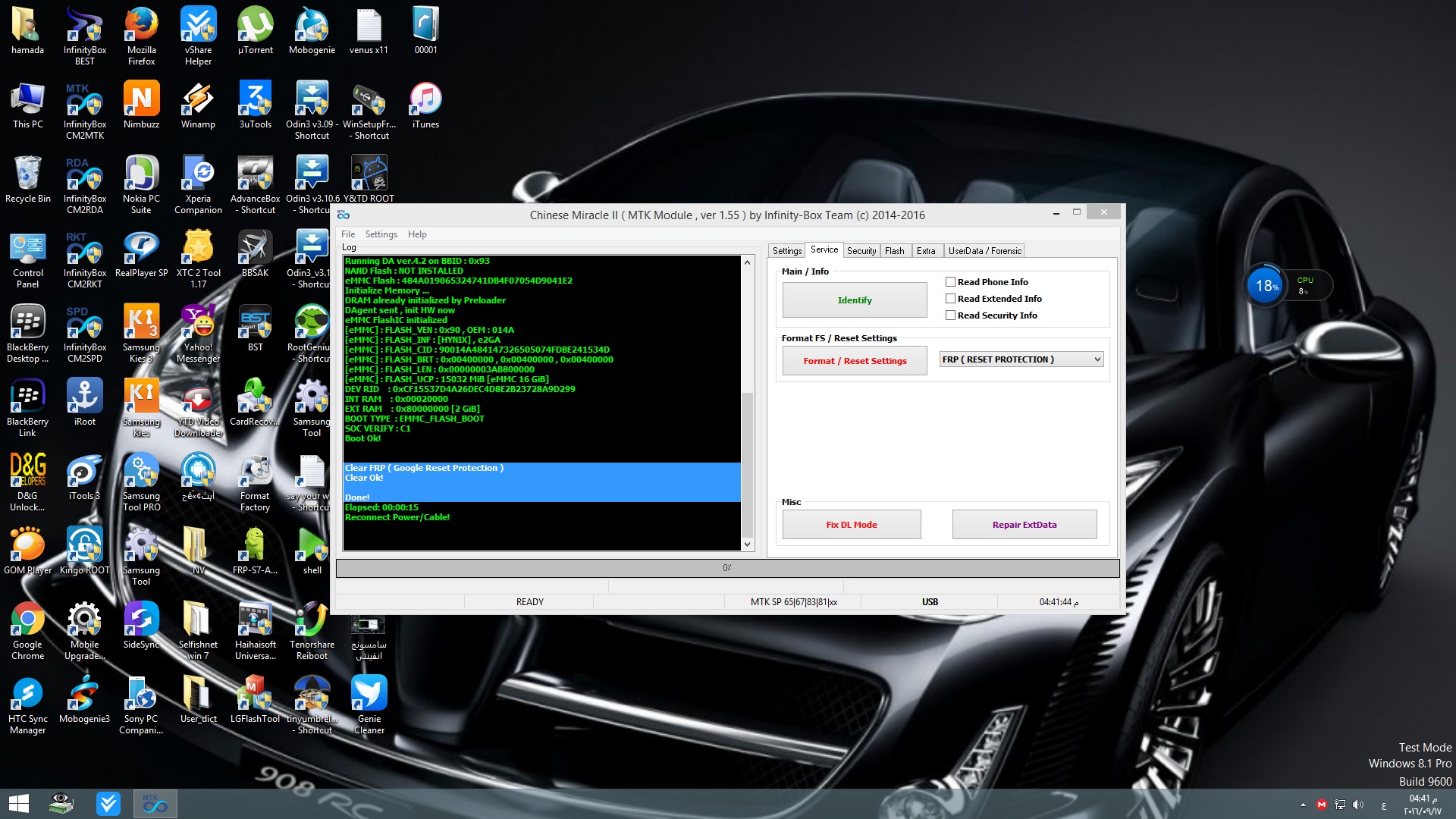
Task: Click the Repair ExtData button
Action: click(1025, 525)
